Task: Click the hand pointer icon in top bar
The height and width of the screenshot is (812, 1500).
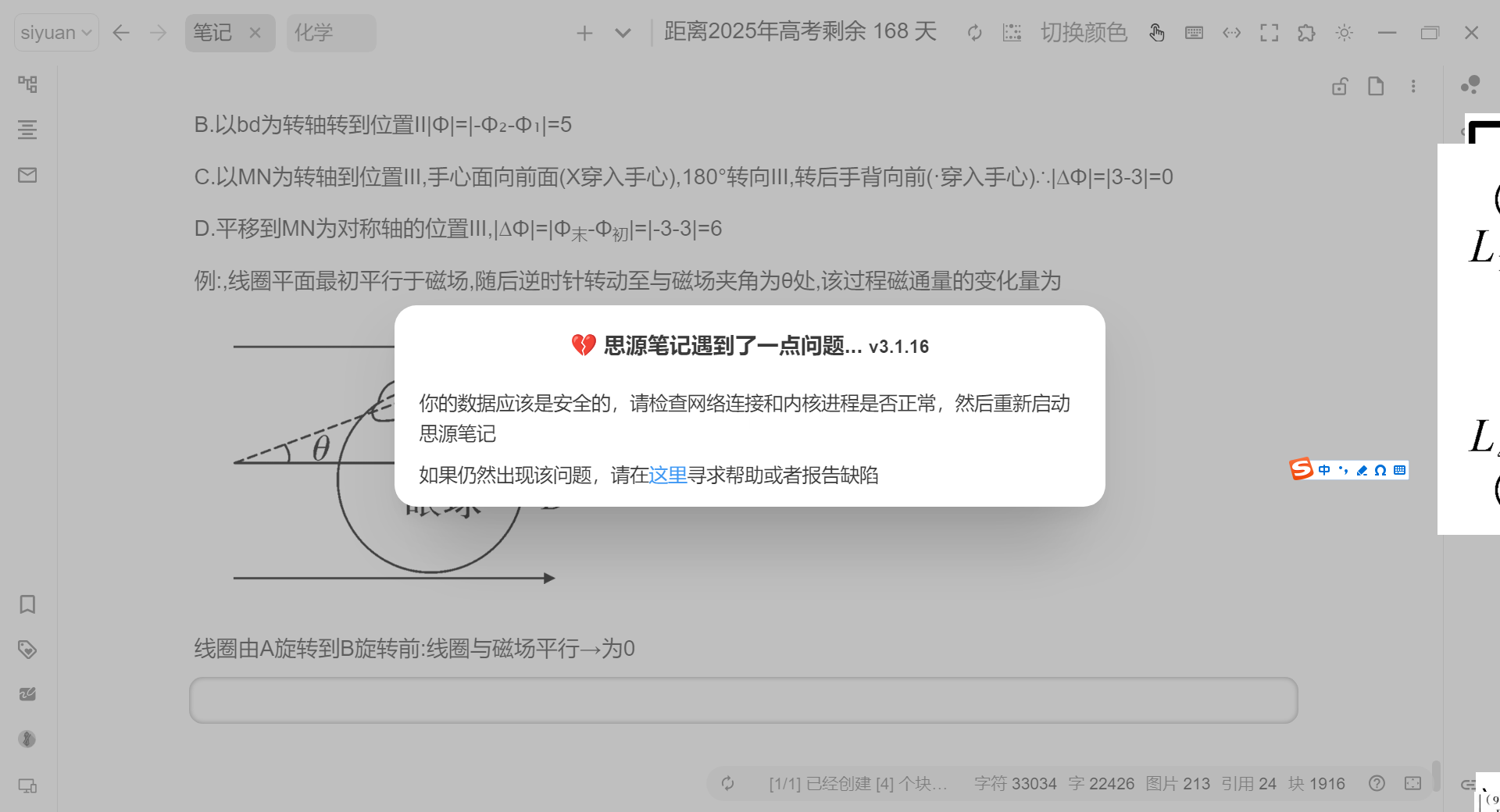Action: [1156, 33]
